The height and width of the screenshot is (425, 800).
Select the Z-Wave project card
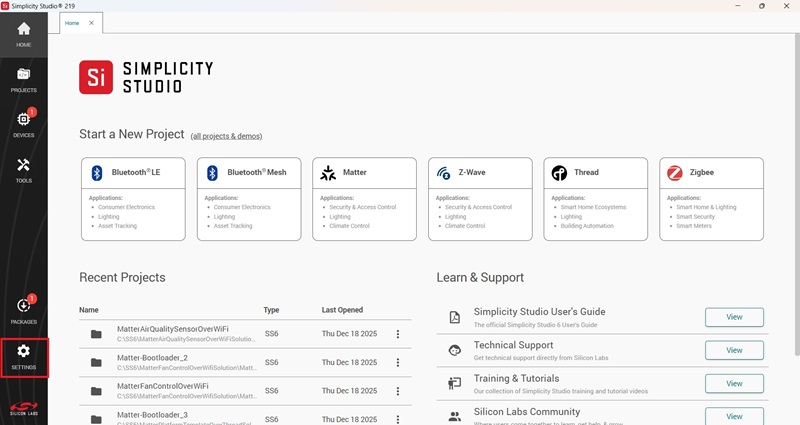480,199
